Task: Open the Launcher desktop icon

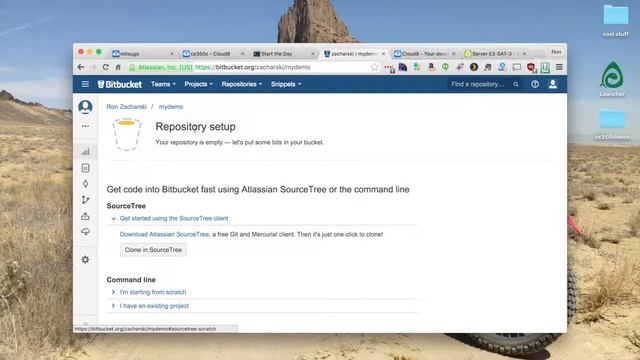Action: (611, 79)
